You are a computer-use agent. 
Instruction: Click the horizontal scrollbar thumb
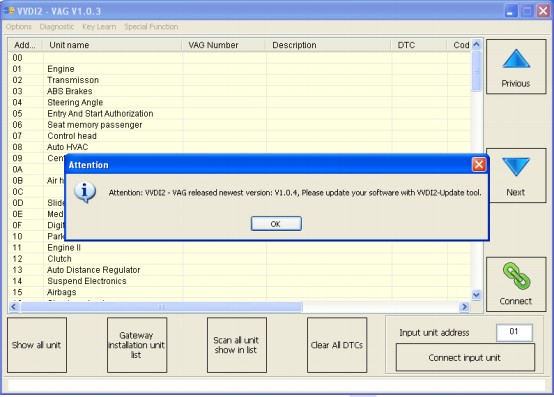pos(161,307)
